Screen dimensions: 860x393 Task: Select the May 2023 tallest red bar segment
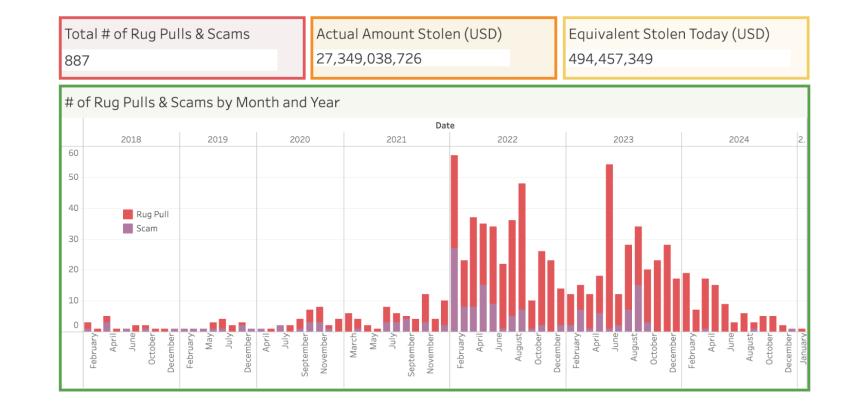pyautogui.click(x=609, y=246)
